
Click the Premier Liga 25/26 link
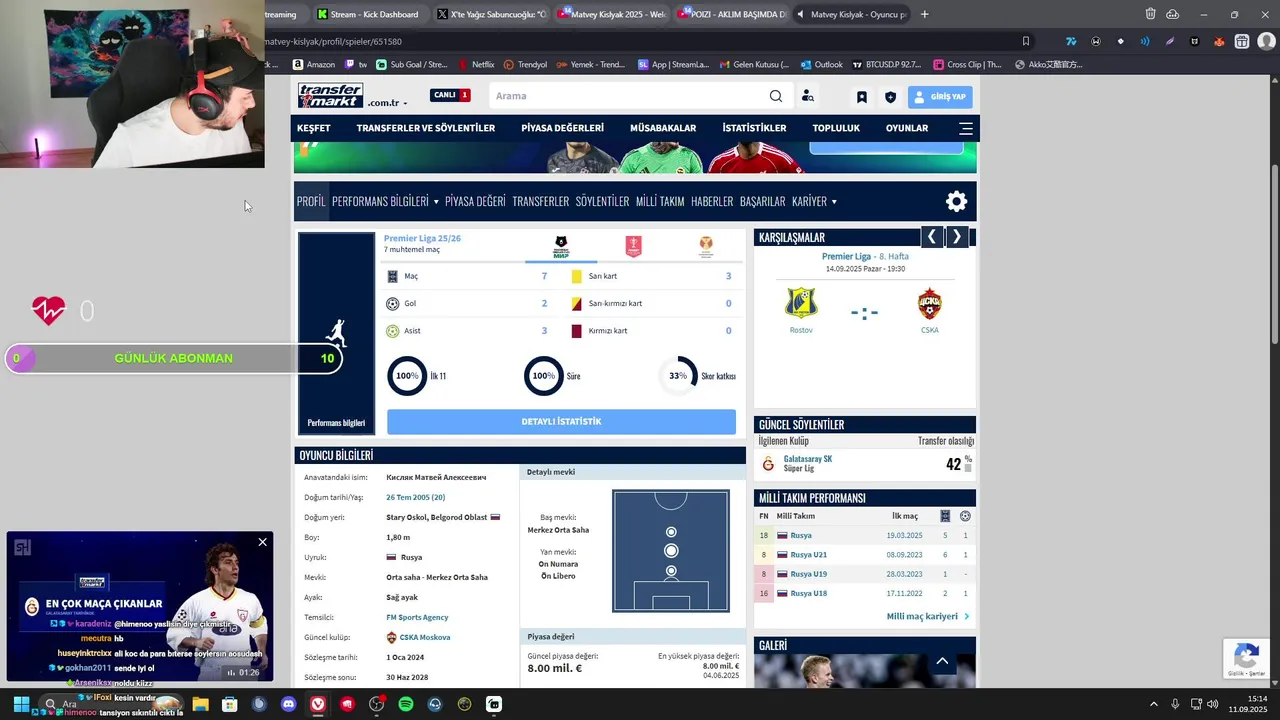422,238
